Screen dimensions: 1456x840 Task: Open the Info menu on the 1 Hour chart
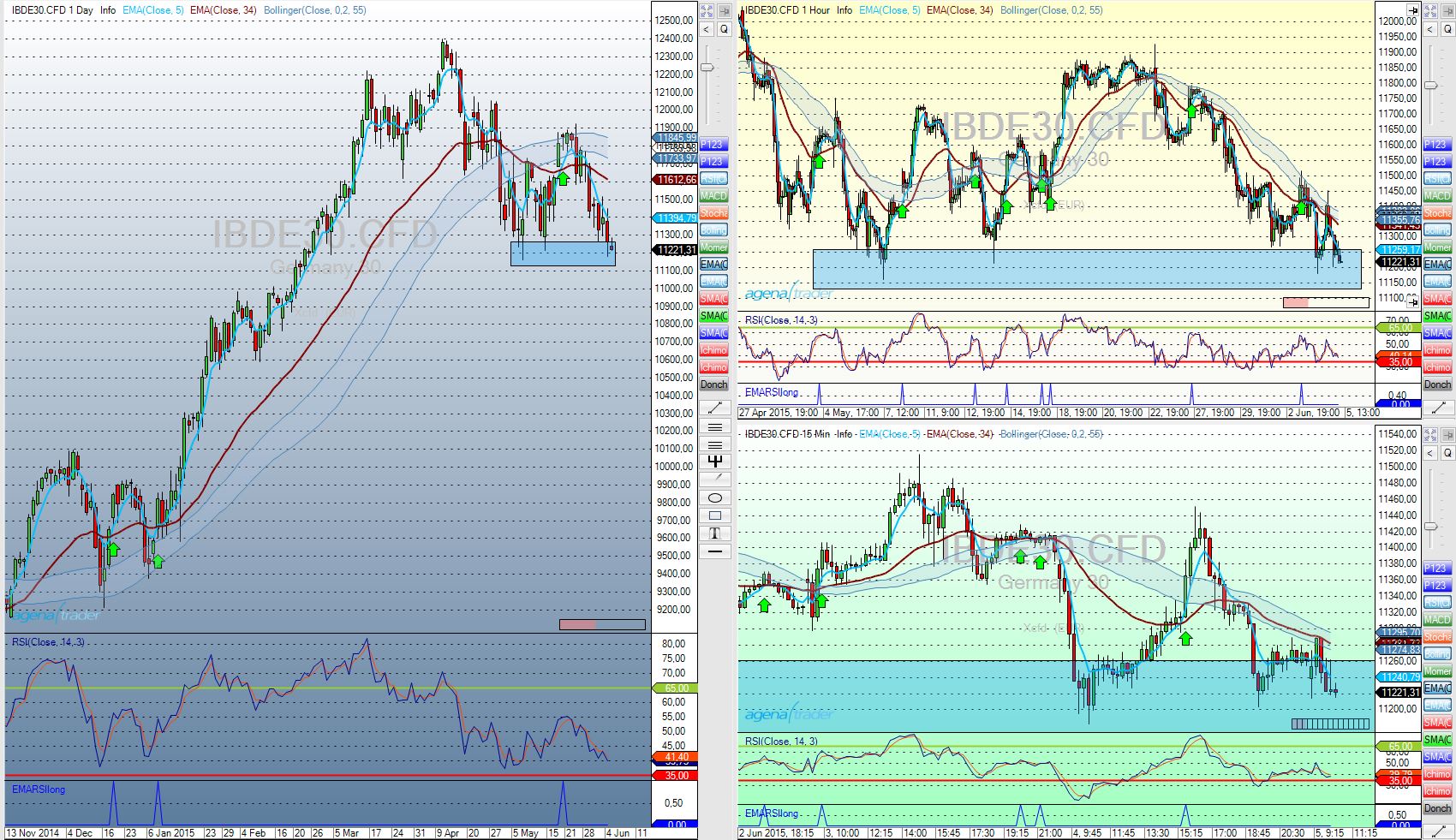tap(844, 10)
